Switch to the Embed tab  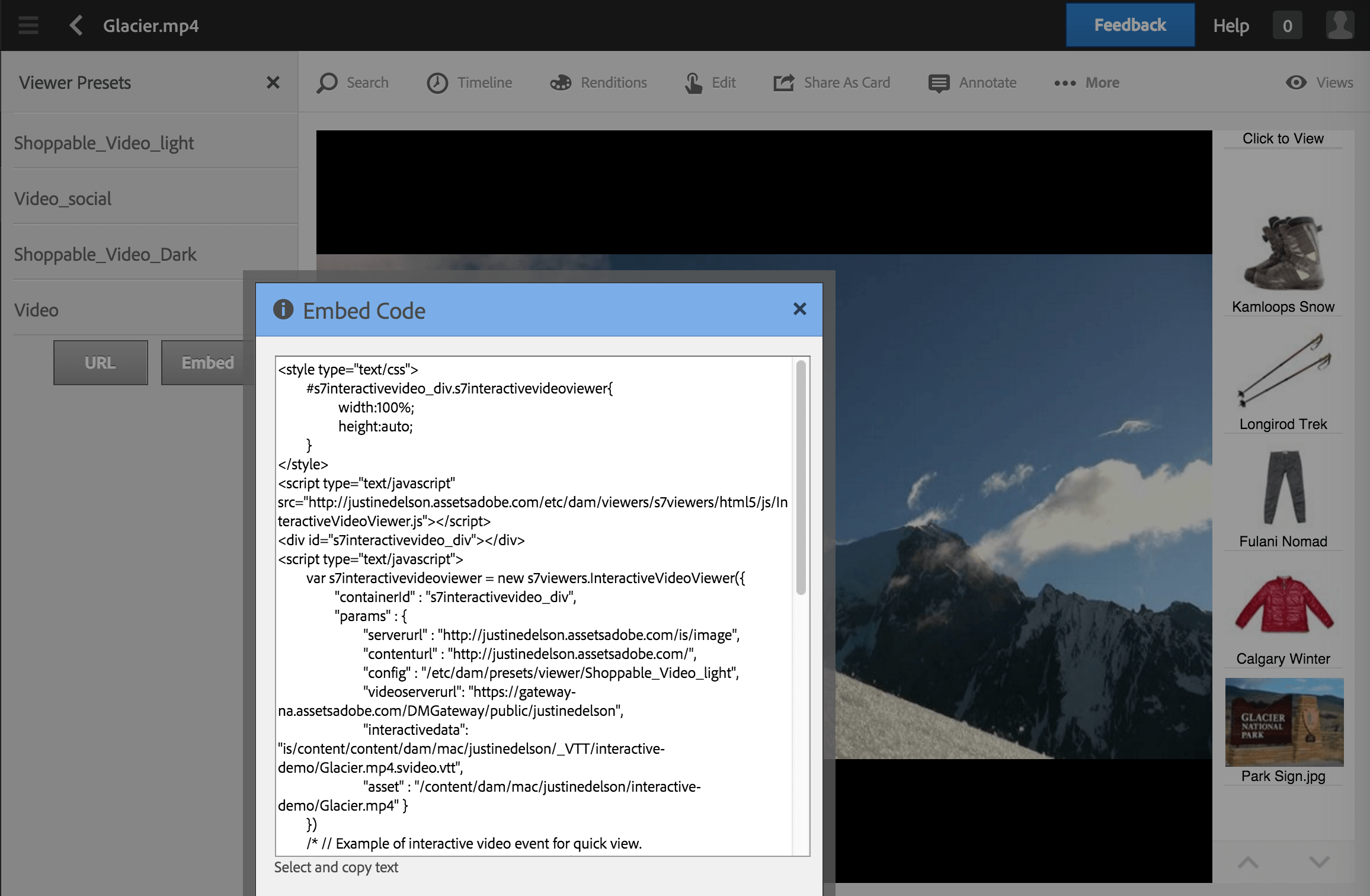207,362
